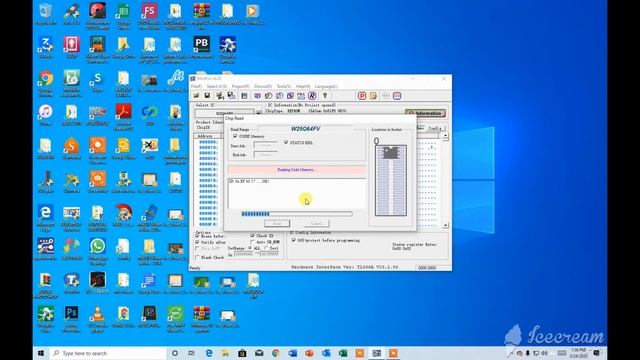Open Adobe Acrobat Reader desktop icon

click(x=123, y=111)
